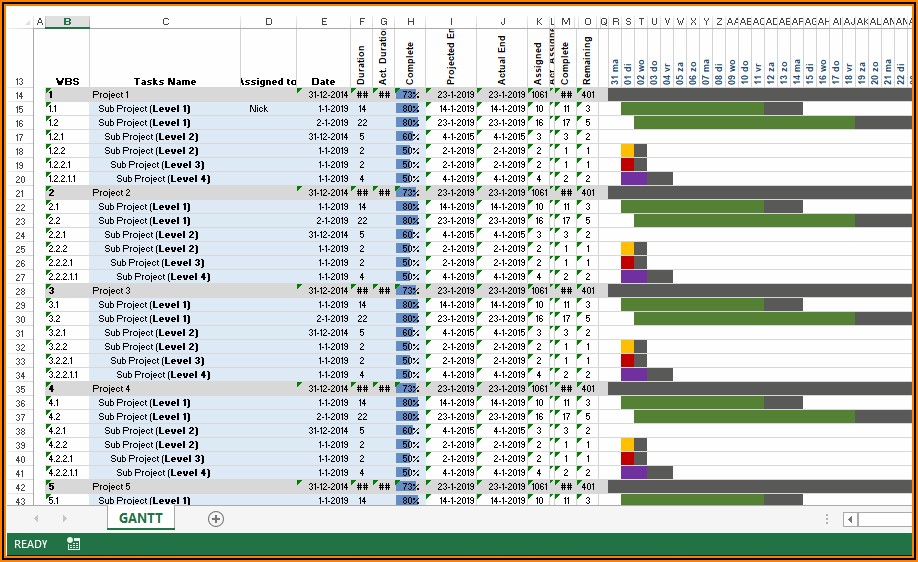The image size is (918, 562).
Task: Select the Project 3 task cell
Action: pos(165,291)
